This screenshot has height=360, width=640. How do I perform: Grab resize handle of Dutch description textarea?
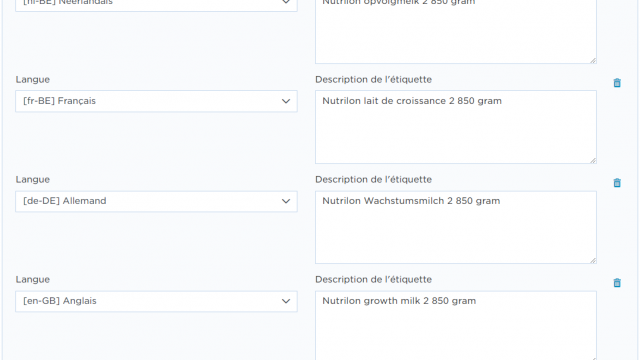pyautogui.click(x=593, y=60)
